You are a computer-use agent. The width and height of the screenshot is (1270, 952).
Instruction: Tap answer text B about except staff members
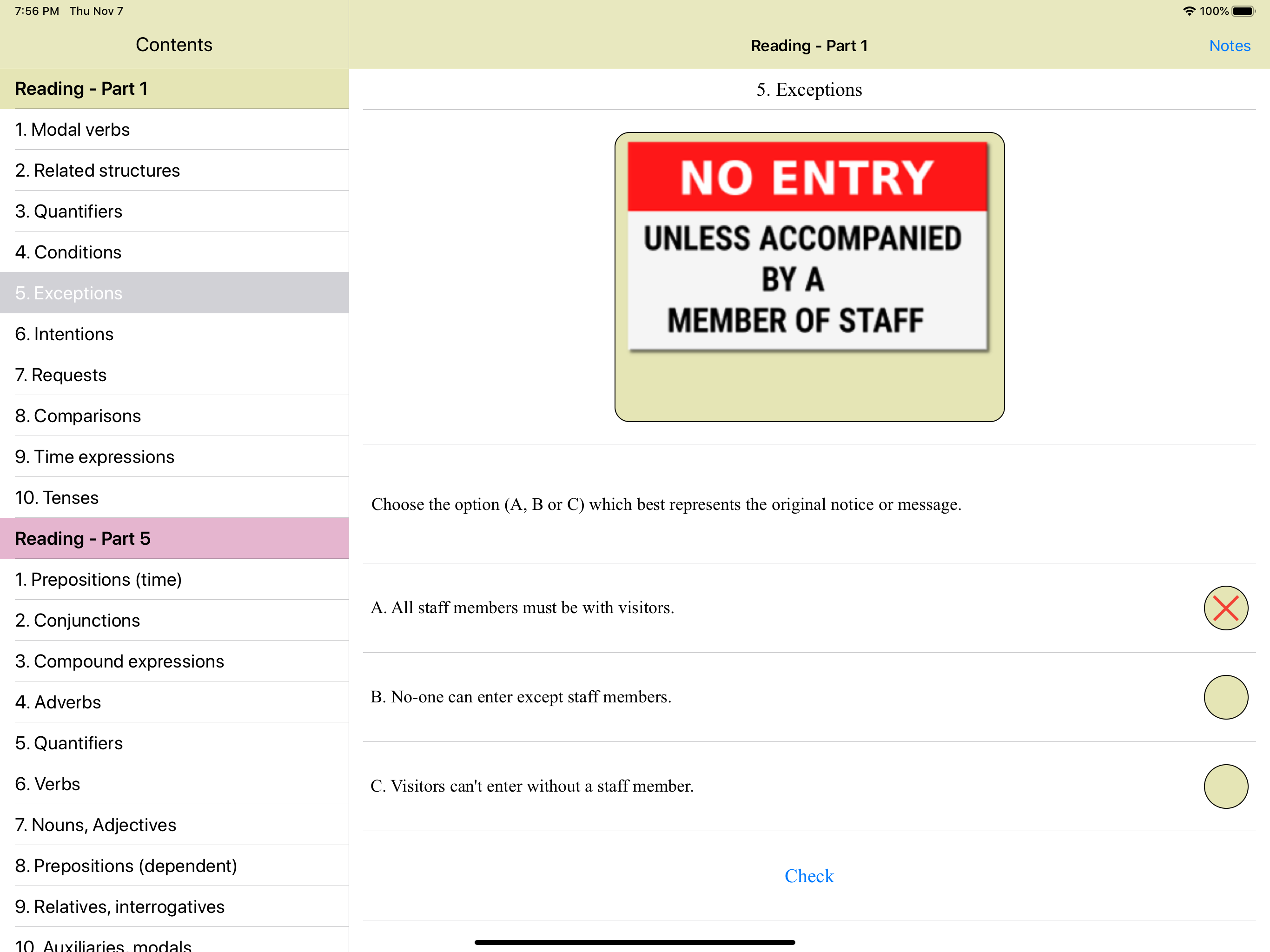pos(521,697)
